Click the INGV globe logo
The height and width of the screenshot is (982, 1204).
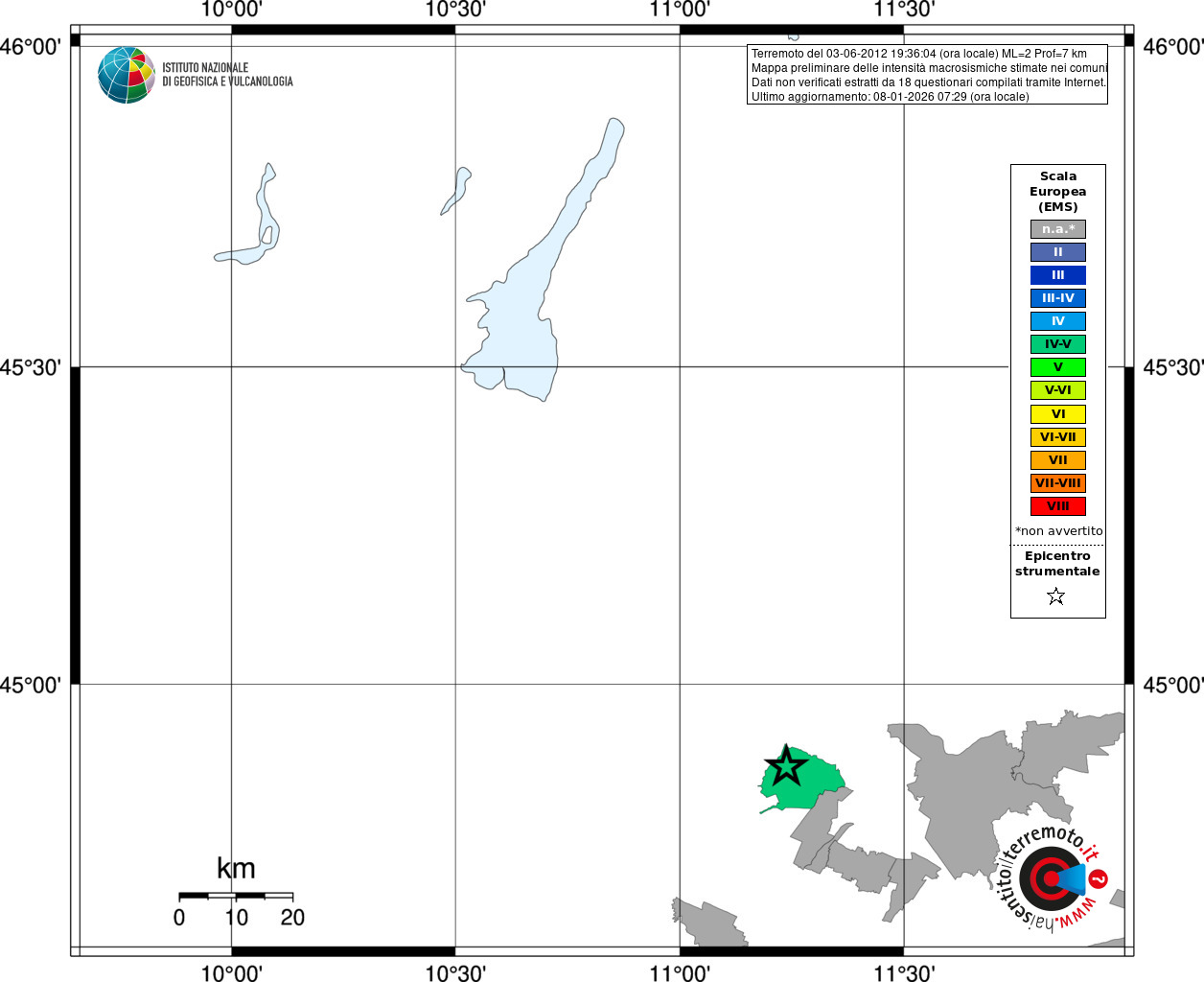tap(127, 75)
